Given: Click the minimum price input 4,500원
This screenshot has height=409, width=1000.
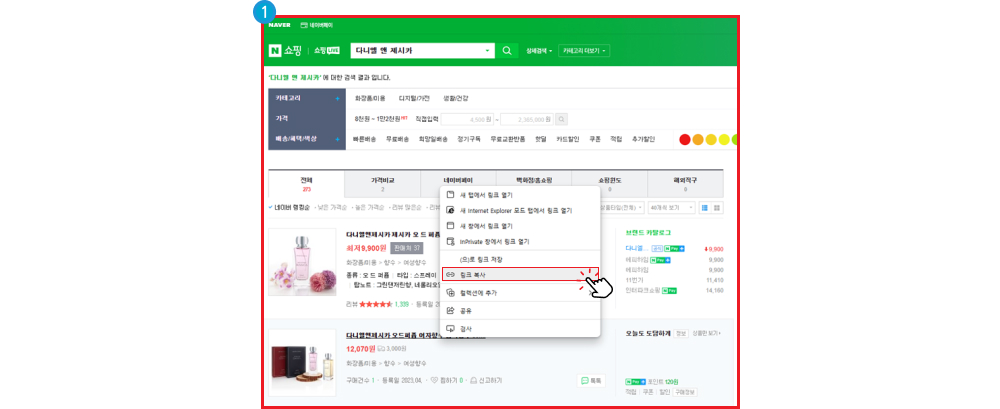Looking at the screenshot, I should click(469, 119).
